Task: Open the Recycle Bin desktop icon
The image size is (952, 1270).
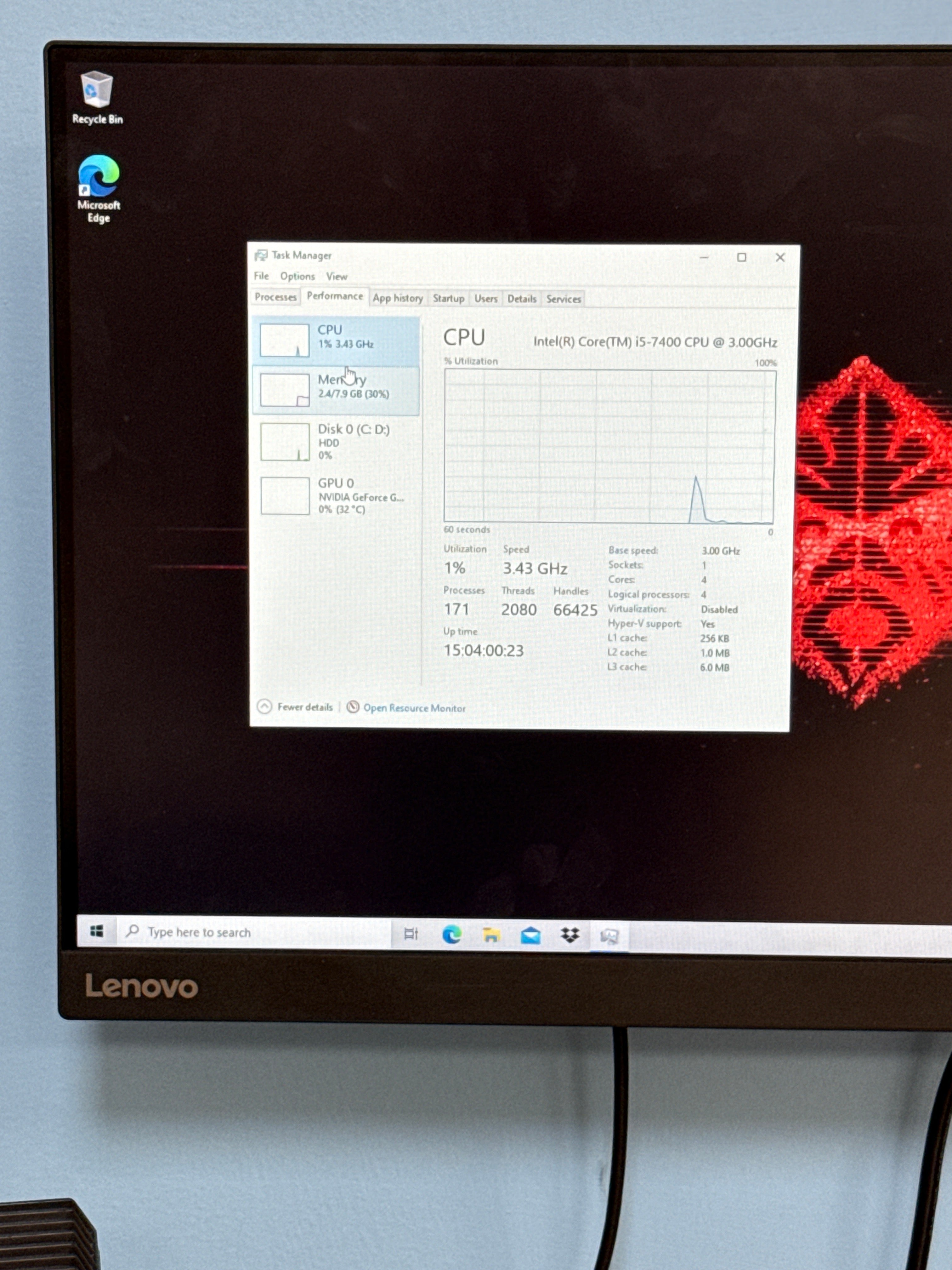Action: (97, 97)
